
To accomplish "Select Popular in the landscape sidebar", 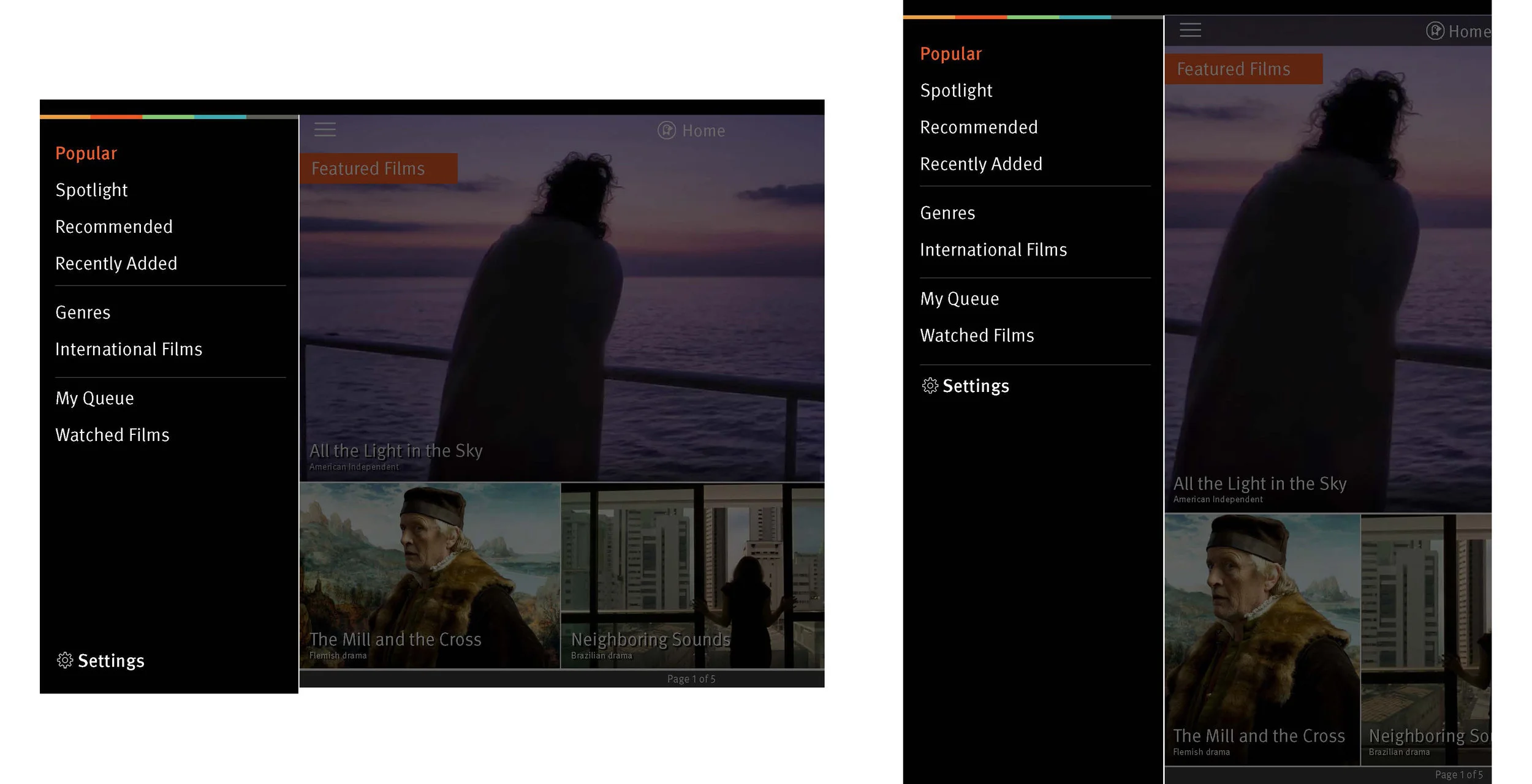I will [86, 153].
